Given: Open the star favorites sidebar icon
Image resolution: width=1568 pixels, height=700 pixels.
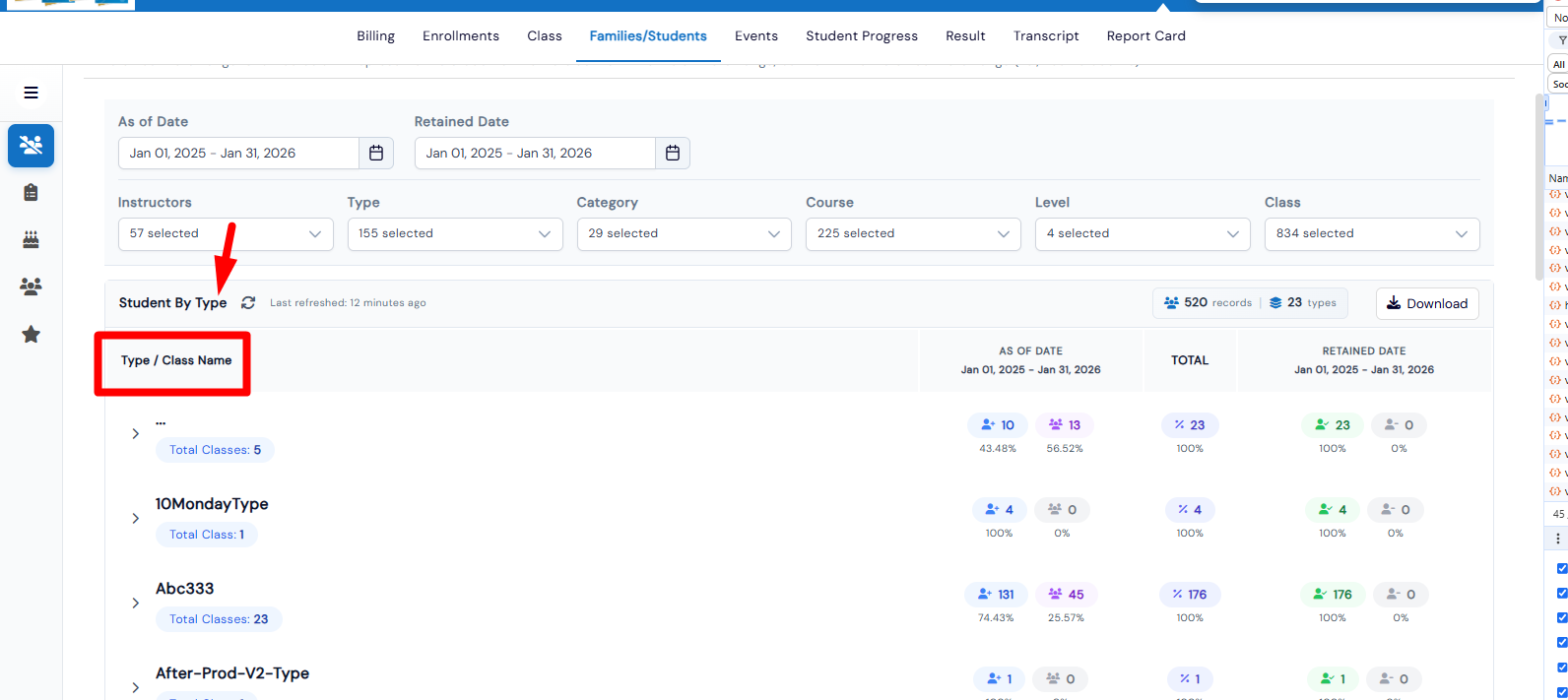Looking at the screenshot, I should pyautogui.click(x=32, y=334).
